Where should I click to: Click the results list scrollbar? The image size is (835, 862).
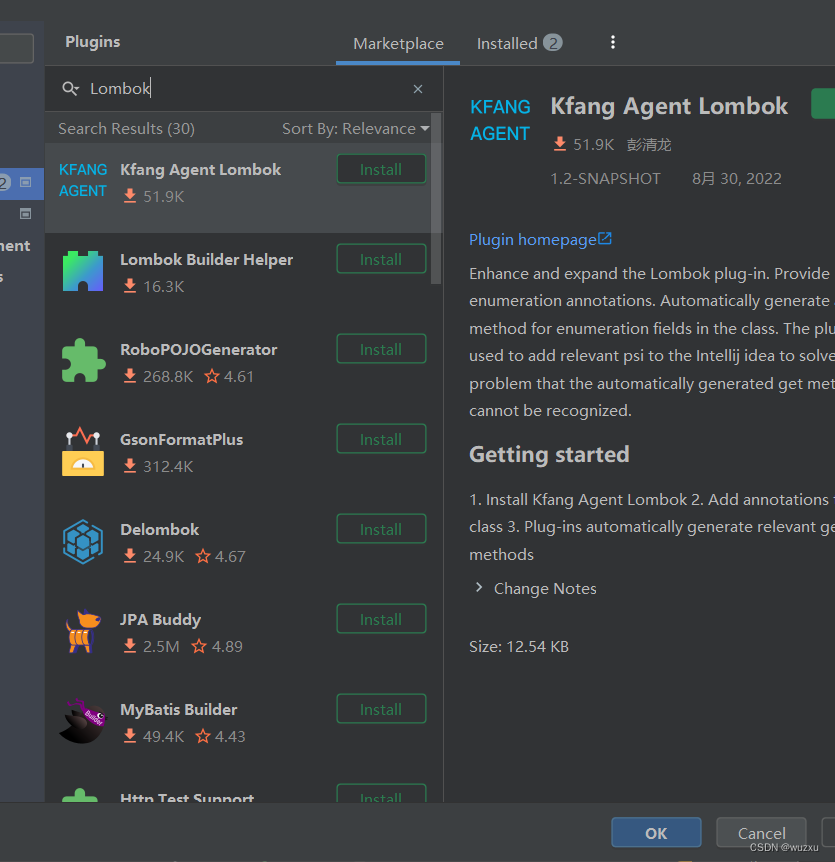tap(436, 198)
